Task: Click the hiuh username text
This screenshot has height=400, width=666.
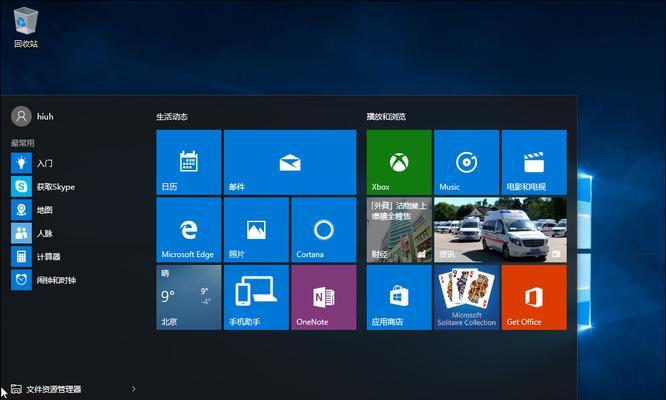Action: [45, 116]
